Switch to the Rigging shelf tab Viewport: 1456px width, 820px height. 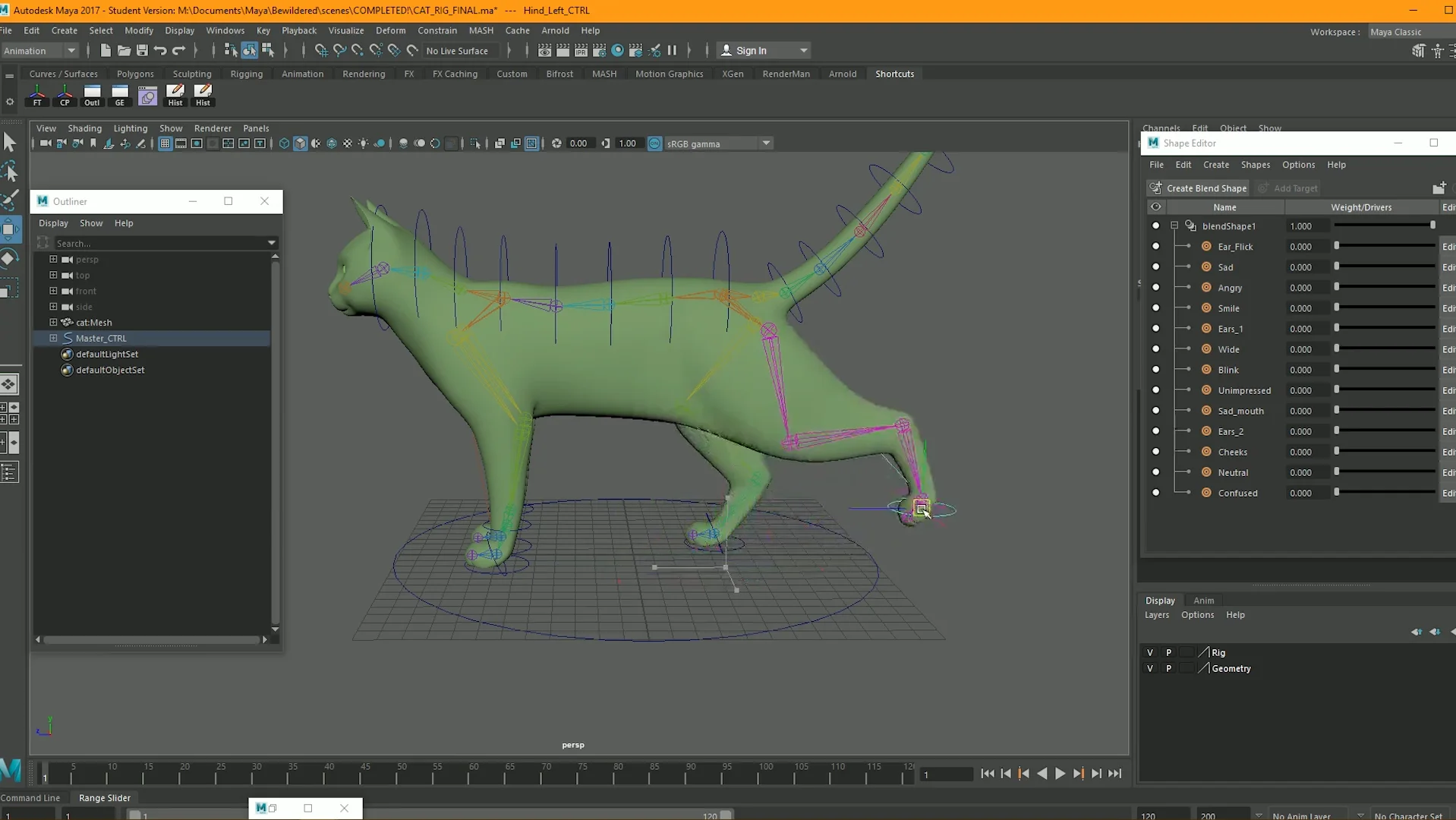pyautogui.click(x=246, y=74)
